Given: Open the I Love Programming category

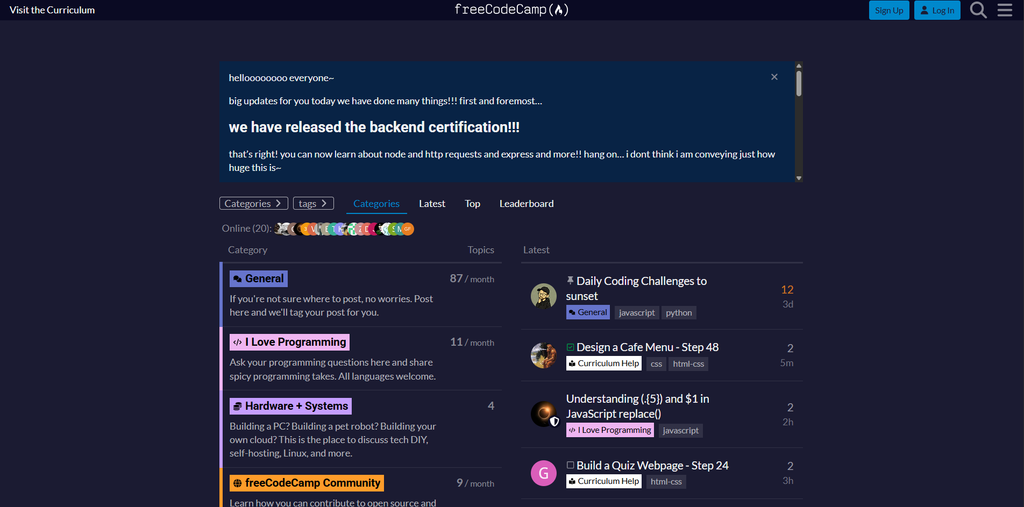Looking at the screenshot, I should pos(289,342).
